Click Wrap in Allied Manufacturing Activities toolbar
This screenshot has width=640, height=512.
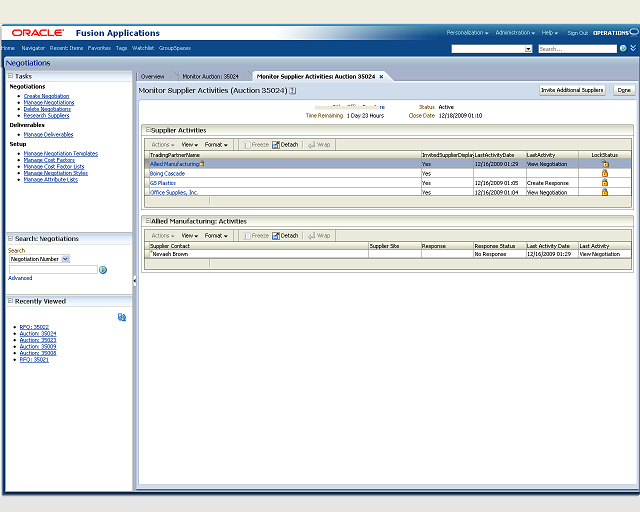[319, 236]
